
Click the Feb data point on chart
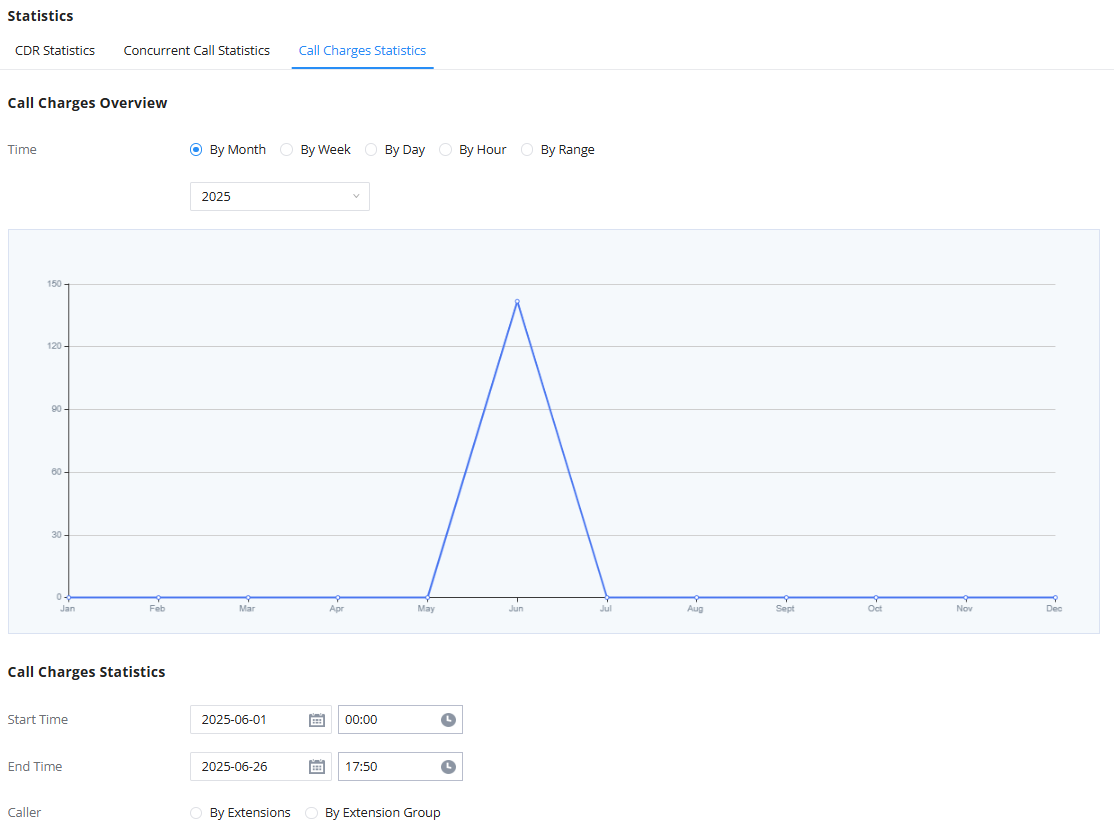[158, 597]
